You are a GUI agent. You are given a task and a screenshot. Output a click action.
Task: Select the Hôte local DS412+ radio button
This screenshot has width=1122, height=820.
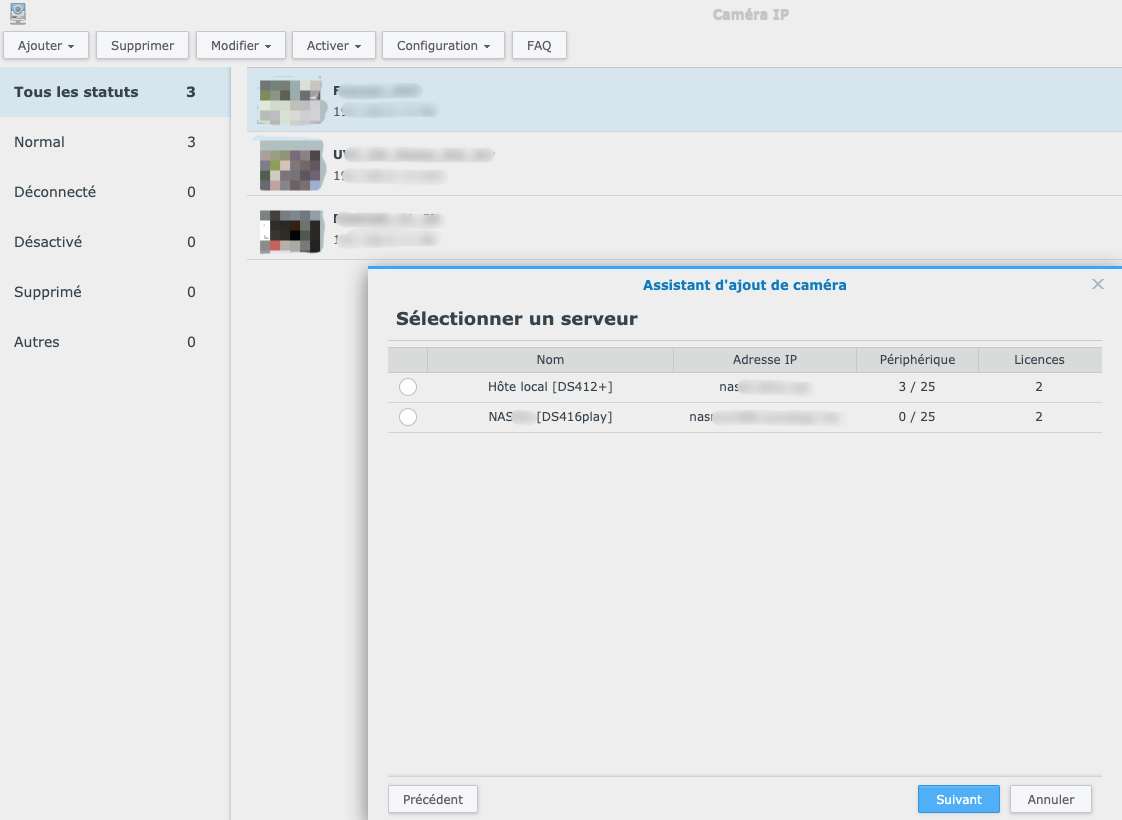click(x=408, y=387)
